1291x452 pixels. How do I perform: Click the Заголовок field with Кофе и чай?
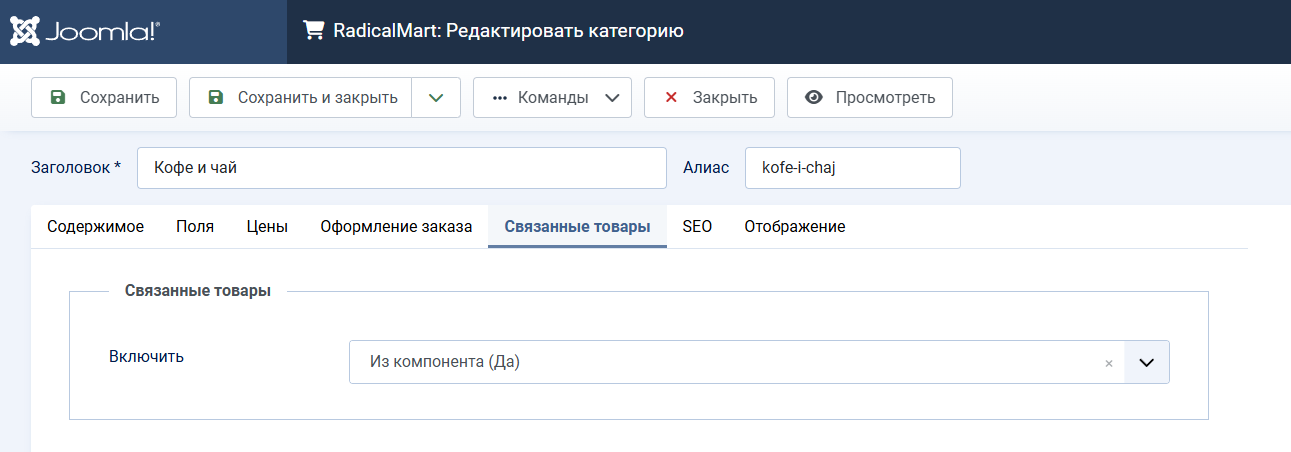(401, 168)
